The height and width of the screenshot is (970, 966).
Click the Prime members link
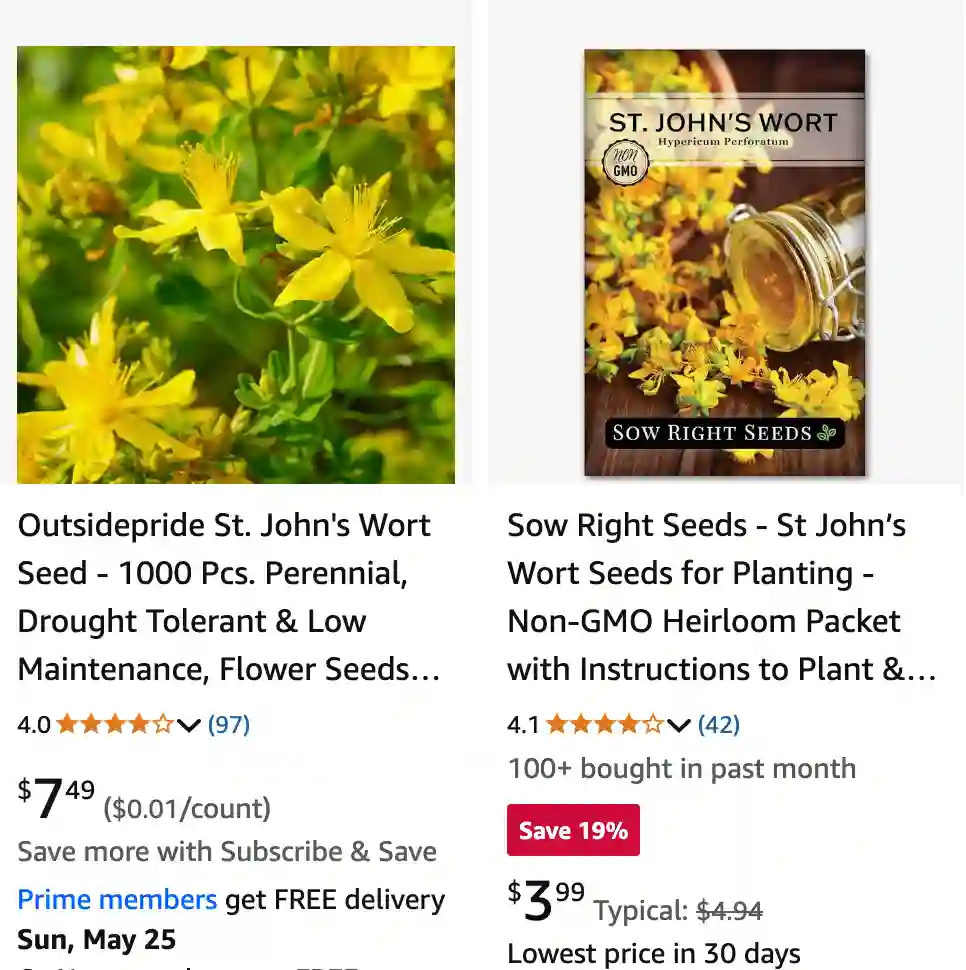point(117,899)
